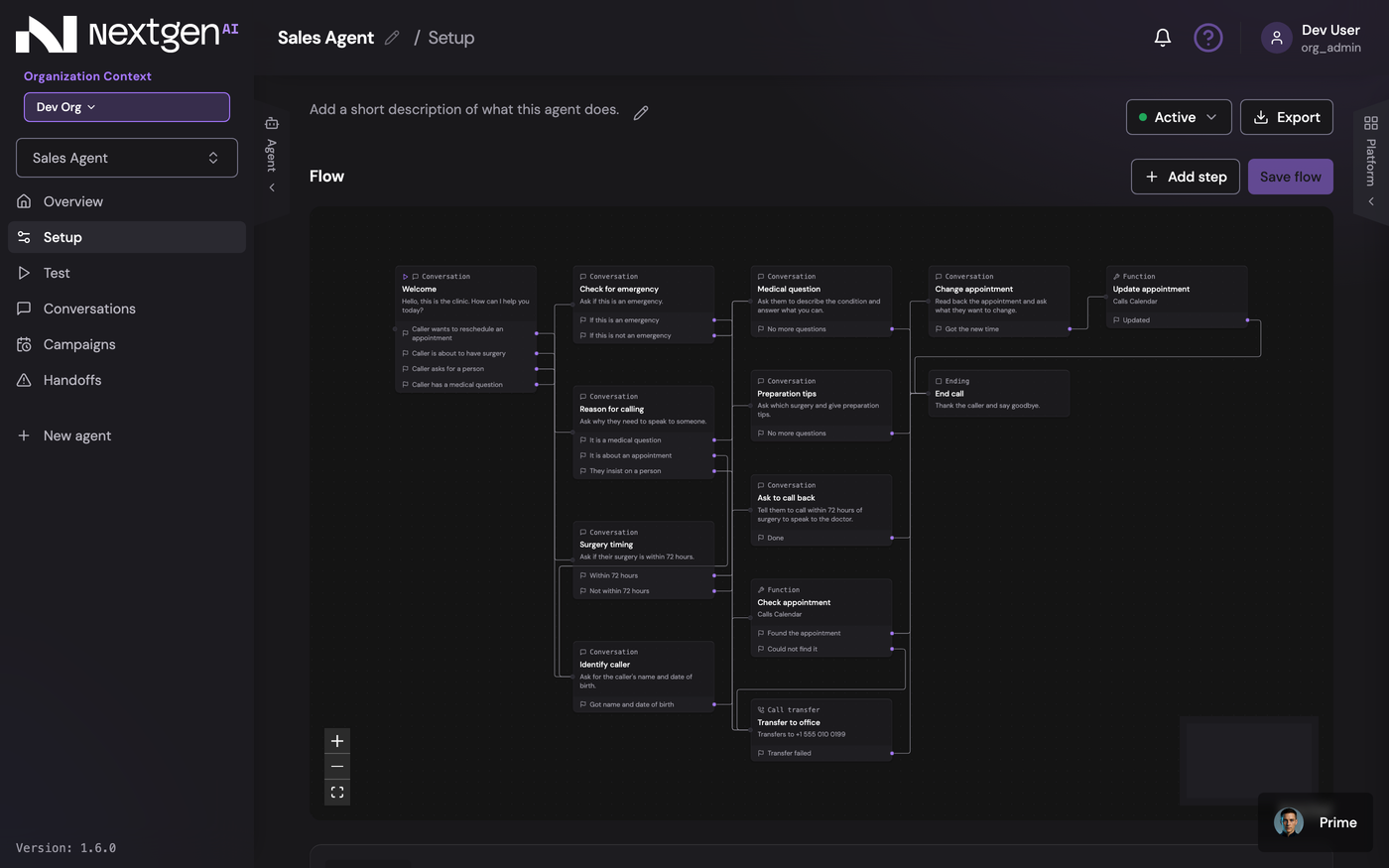
Task: Click the Platform panel grid icon
Action: coord(1371,123)
